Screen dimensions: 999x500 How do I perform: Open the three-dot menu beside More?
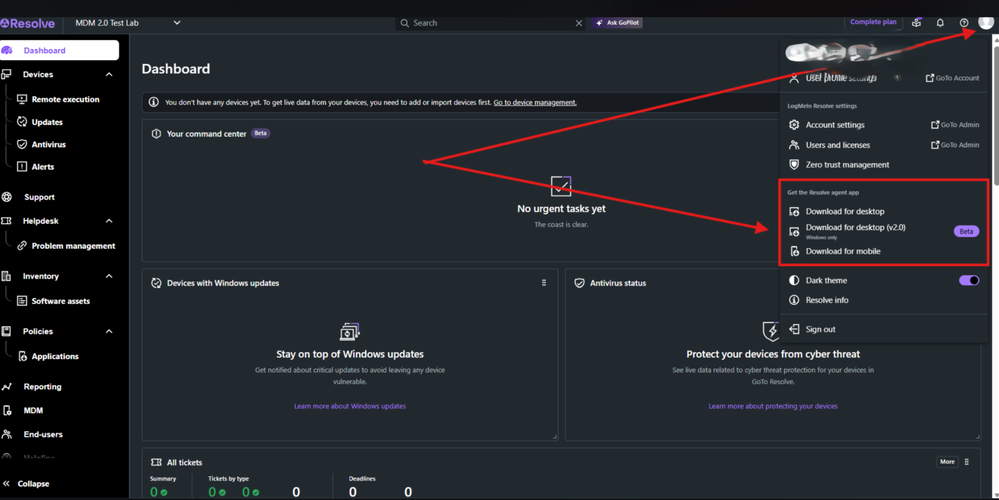point(967,462)
